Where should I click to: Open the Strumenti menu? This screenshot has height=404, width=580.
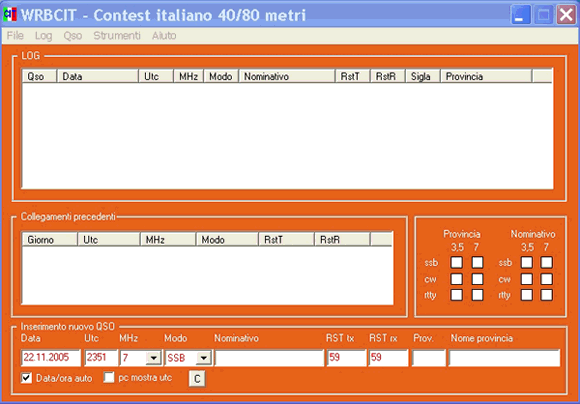[117, 36]
